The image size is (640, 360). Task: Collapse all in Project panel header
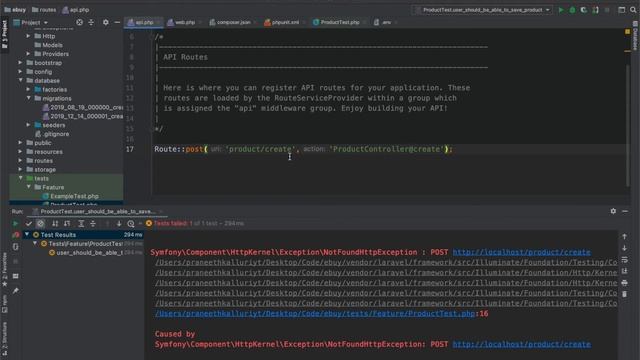click(x=91, y=22)
